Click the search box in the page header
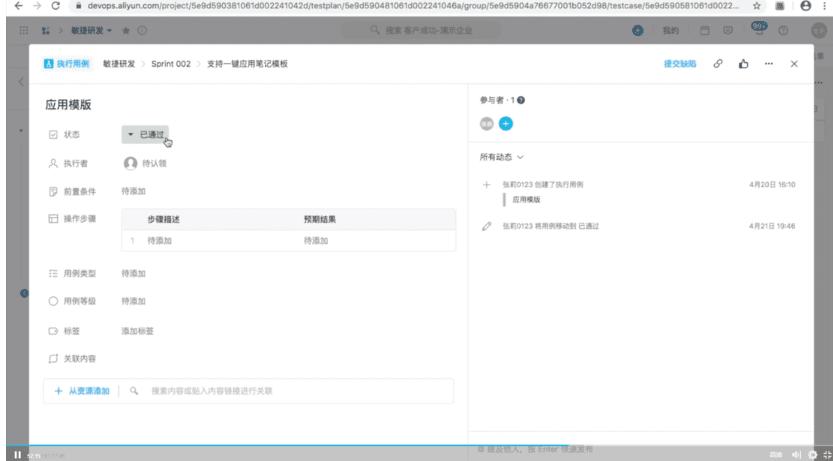Image resolution: width=833 pixels, height=461 pixels. [x=421, y=31]
